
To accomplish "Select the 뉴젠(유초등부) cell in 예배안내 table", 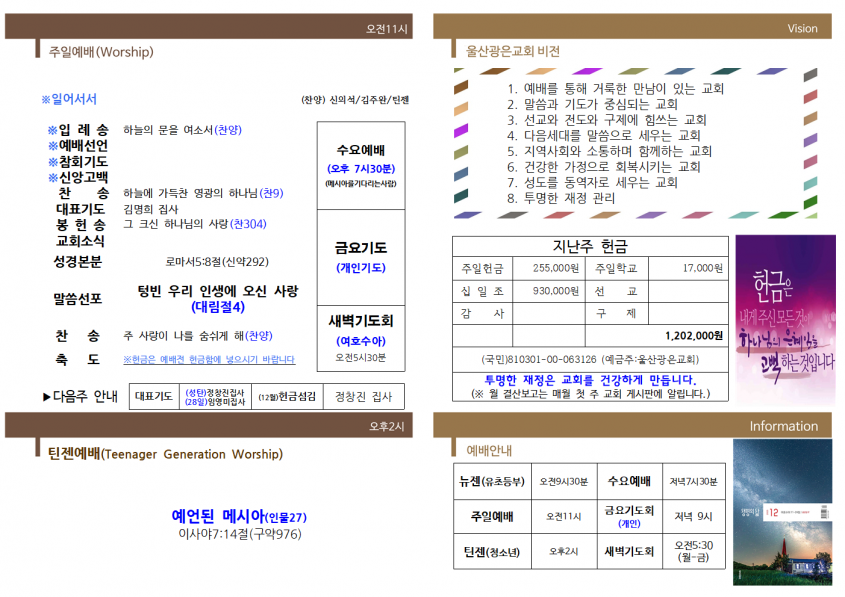I will (492, 481).
